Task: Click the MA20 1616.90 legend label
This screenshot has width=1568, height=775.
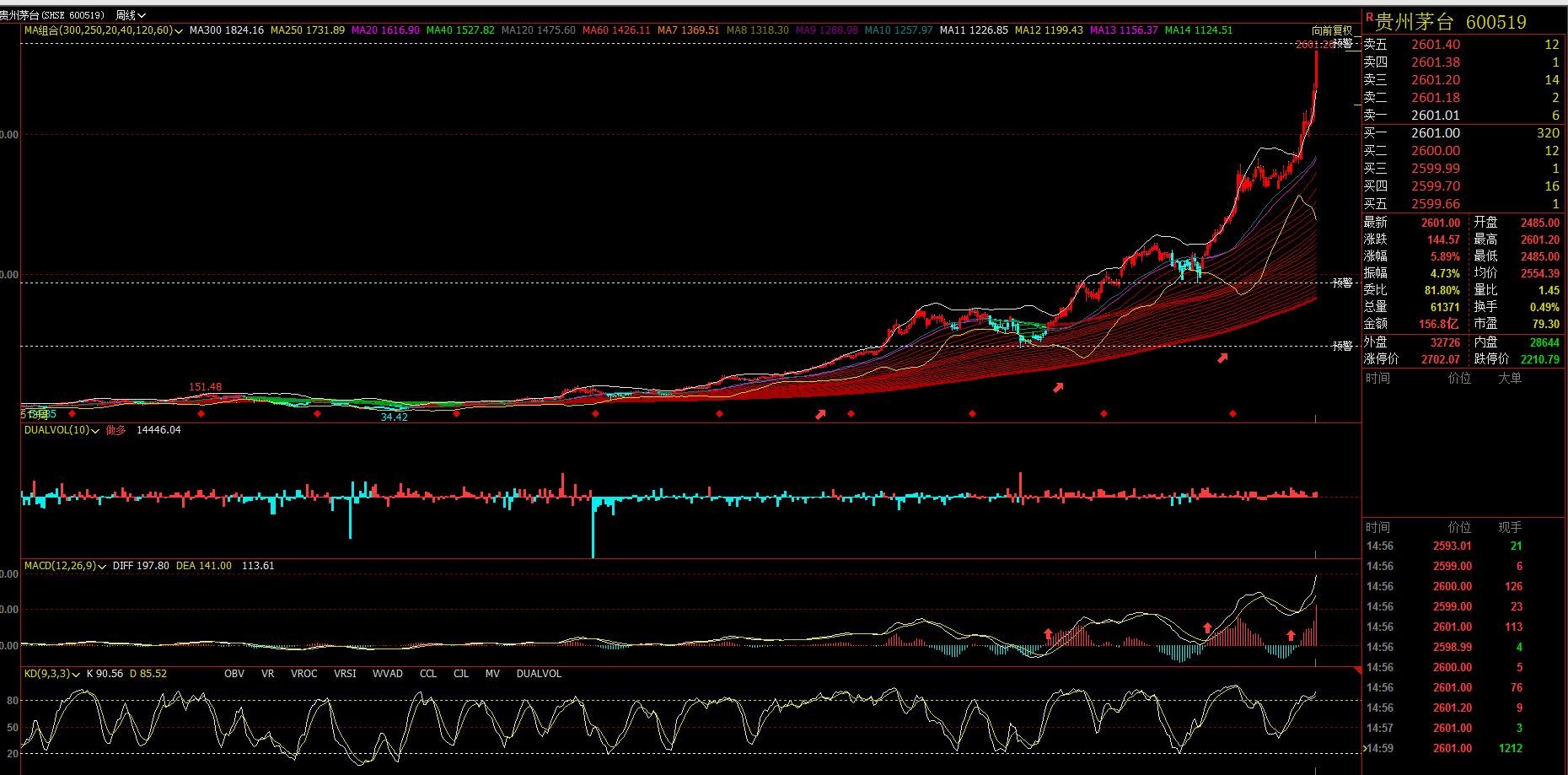Action: point(385,30)
